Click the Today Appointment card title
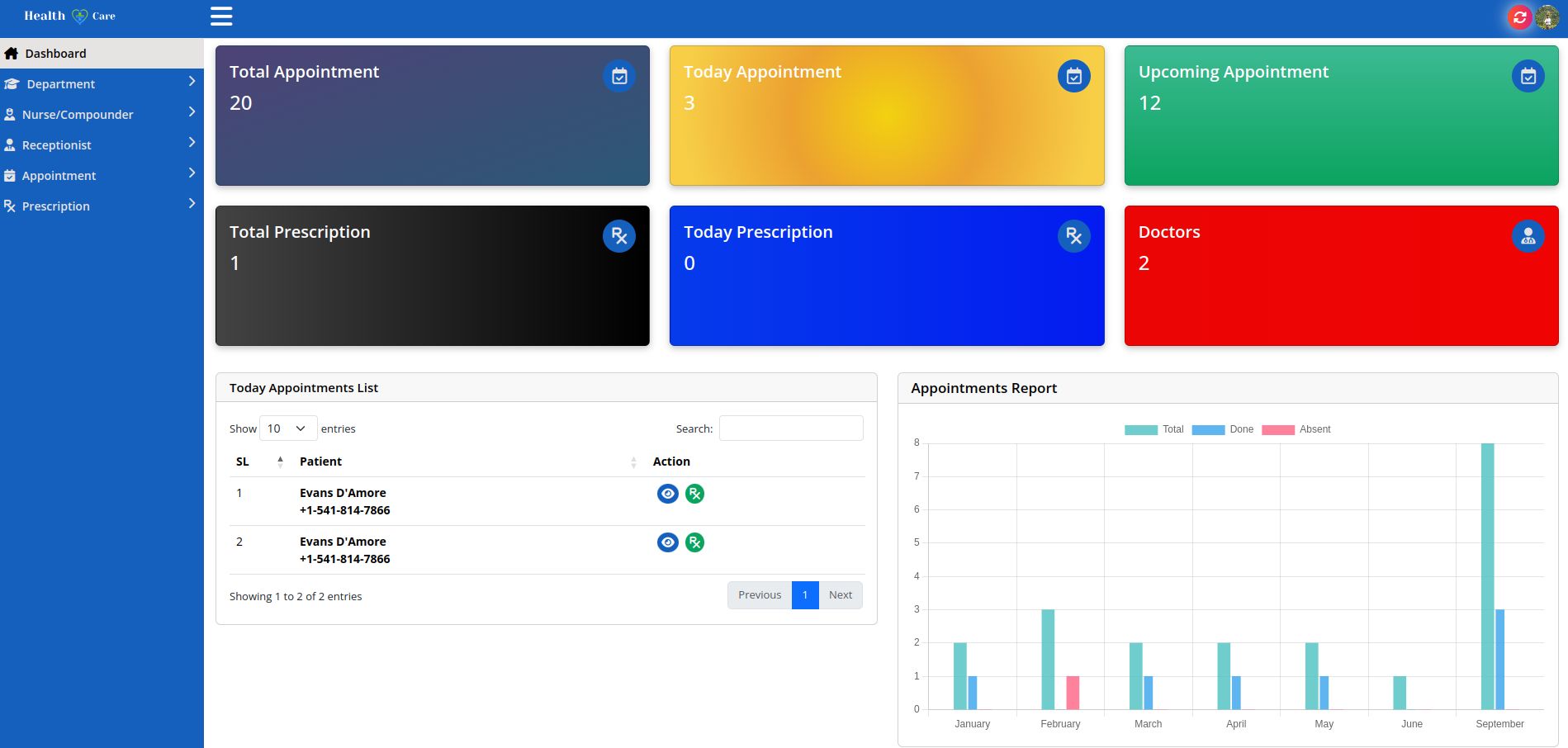Screen dimensions: 1568x748 [762, 72]
